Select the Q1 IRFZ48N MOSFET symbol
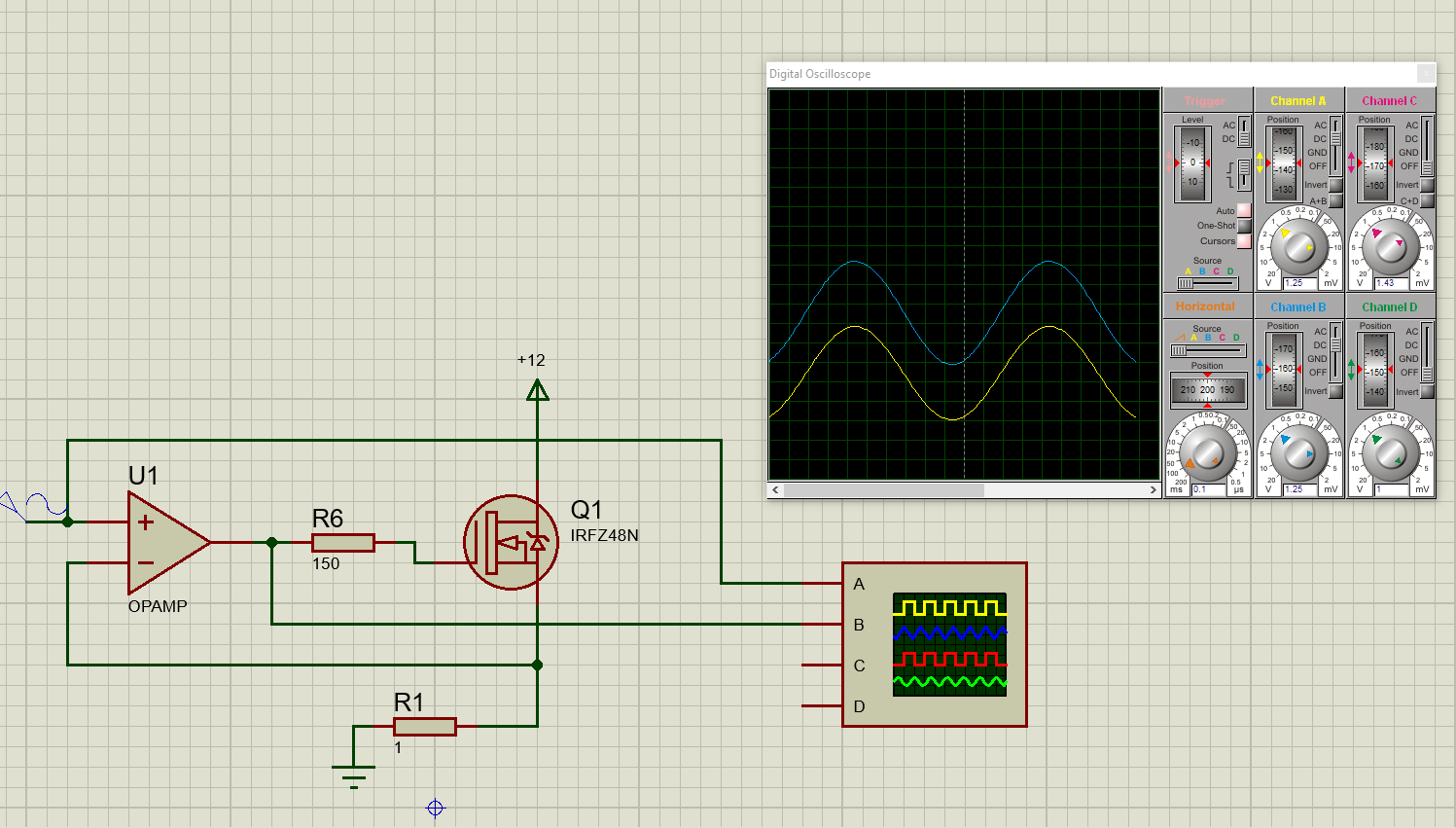 [511, 542]
